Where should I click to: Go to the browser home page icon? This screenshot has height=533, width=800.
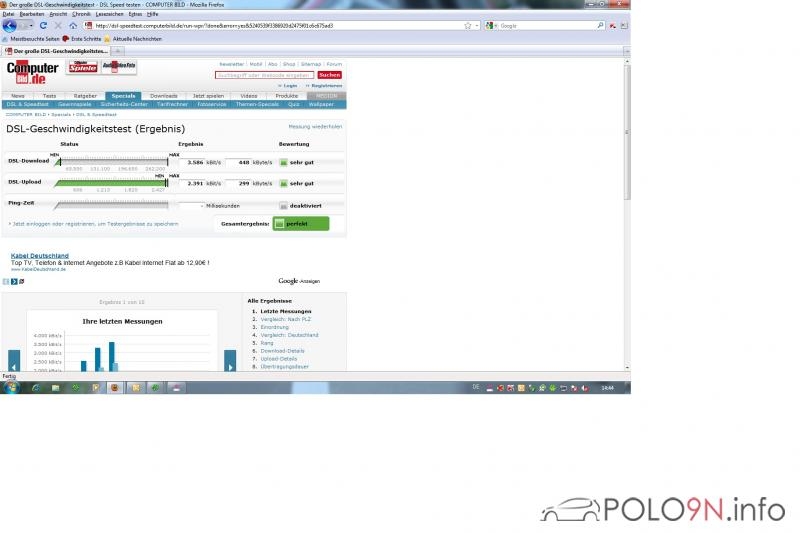point(71,25)
